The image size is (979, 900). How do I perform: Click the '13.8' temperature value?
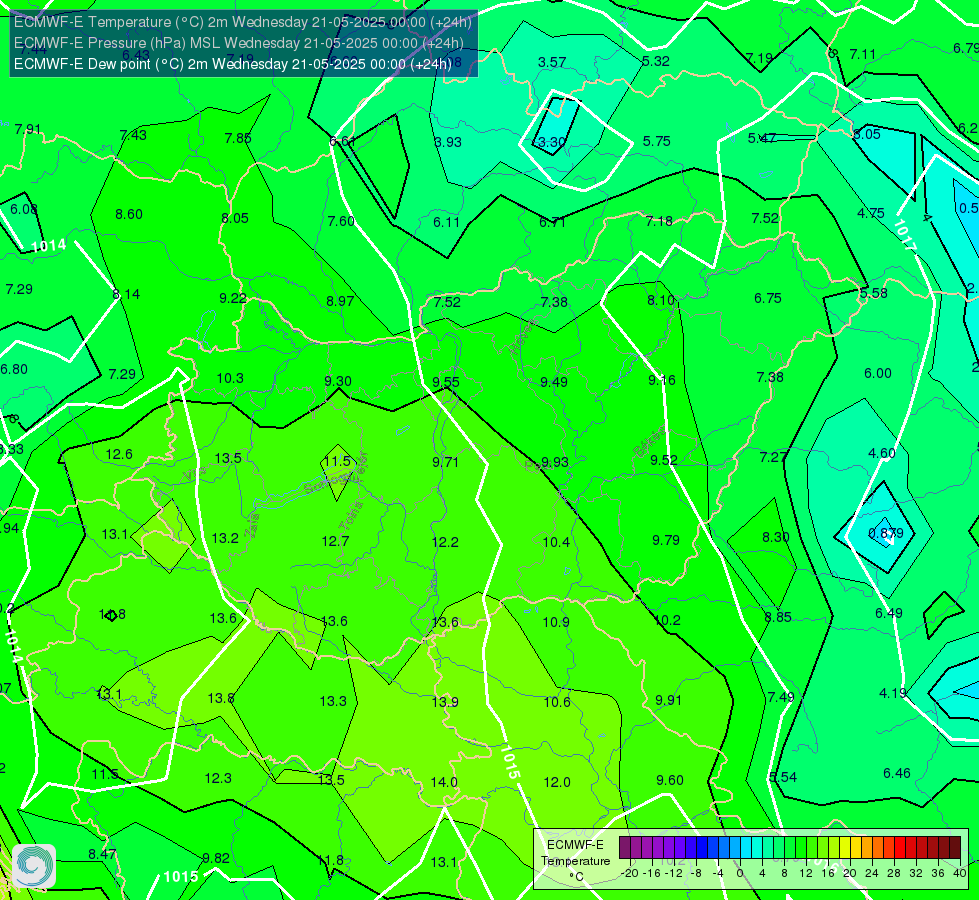pos(221,698)
